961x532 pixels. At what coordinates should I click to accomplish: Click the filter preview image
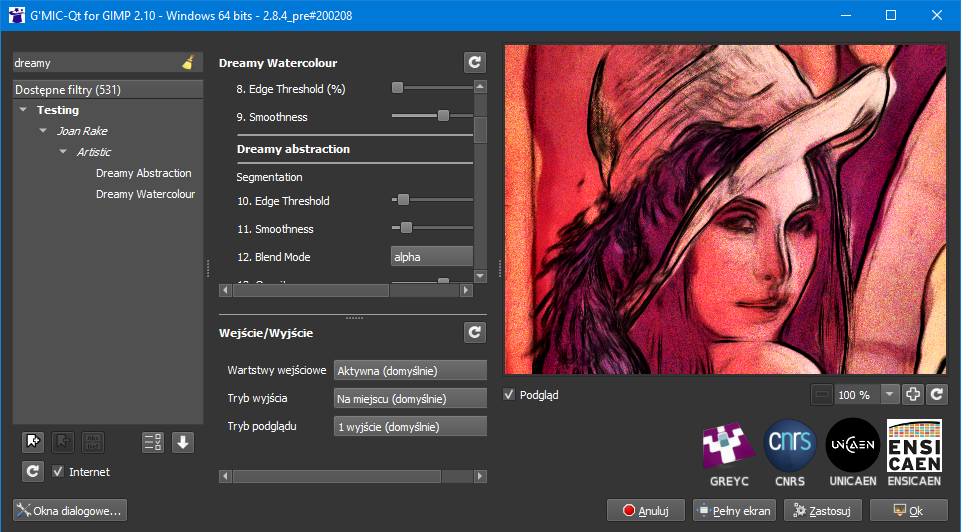click(725, 209)
